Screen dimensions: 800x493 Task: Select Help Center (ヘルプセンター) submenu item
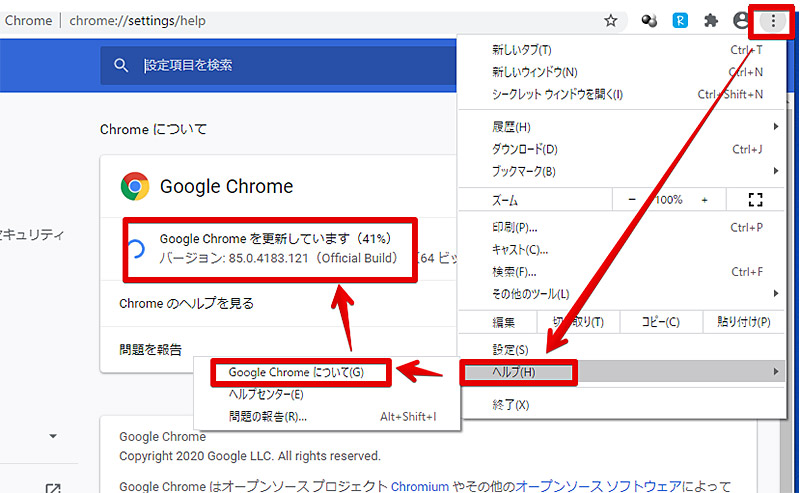(x=327, y=395)
